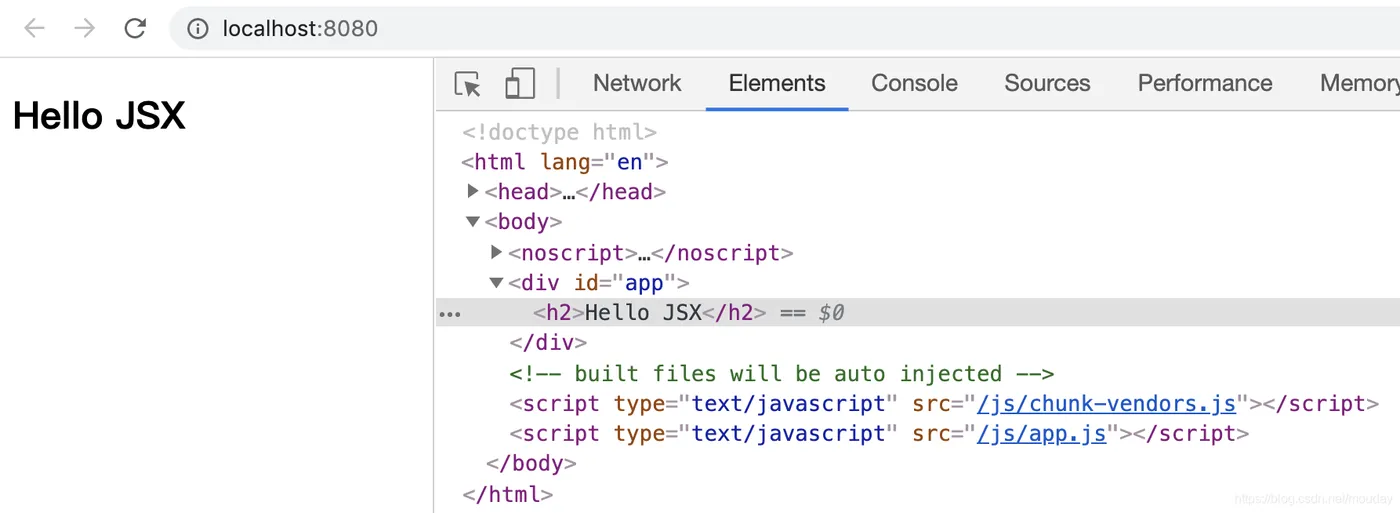Click the three-dots beside h2 row
Screen dimensions: 1400x513
(450, 314)
